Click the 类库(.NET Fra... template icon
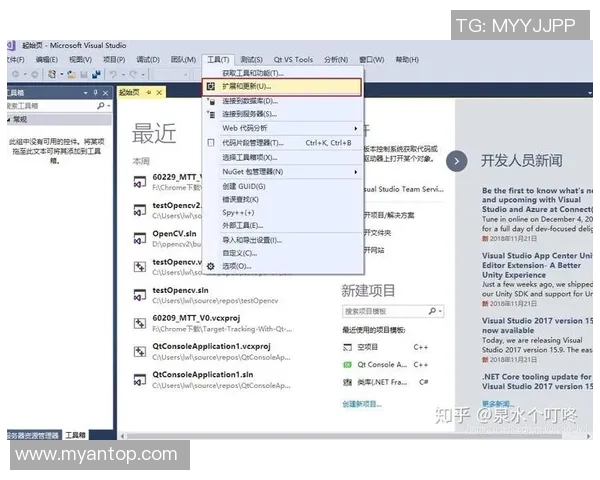600x480 pixels. click(x=347, y=382)
